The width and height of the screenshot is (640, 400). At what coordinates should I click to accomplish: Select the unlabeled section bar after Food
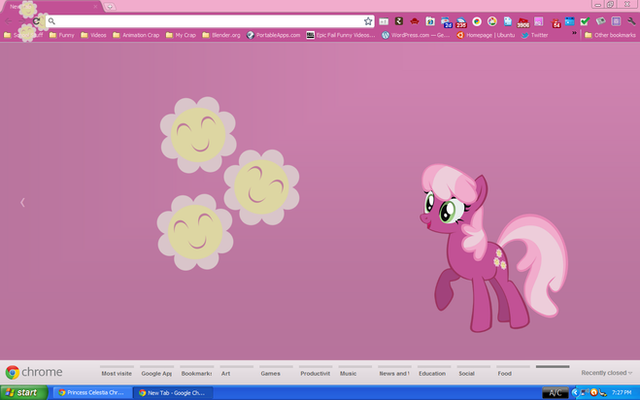click(552, 367)
